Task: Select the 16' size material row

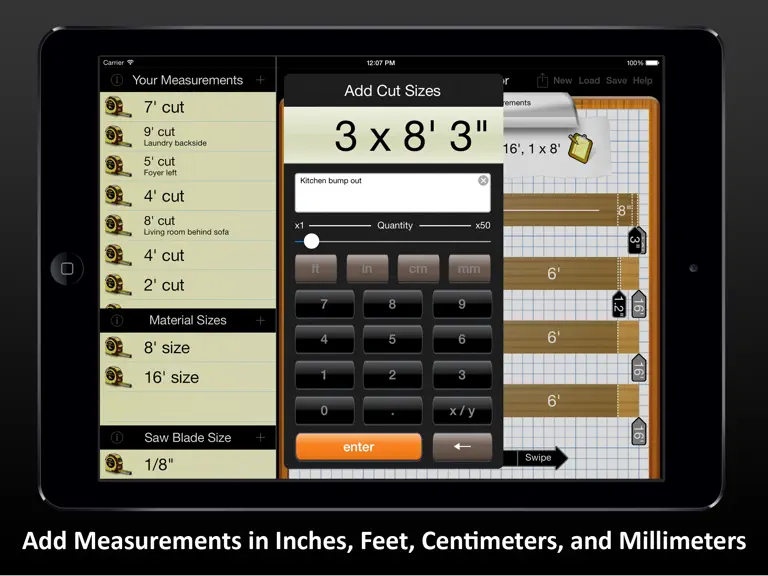Action: coord(188,377)
